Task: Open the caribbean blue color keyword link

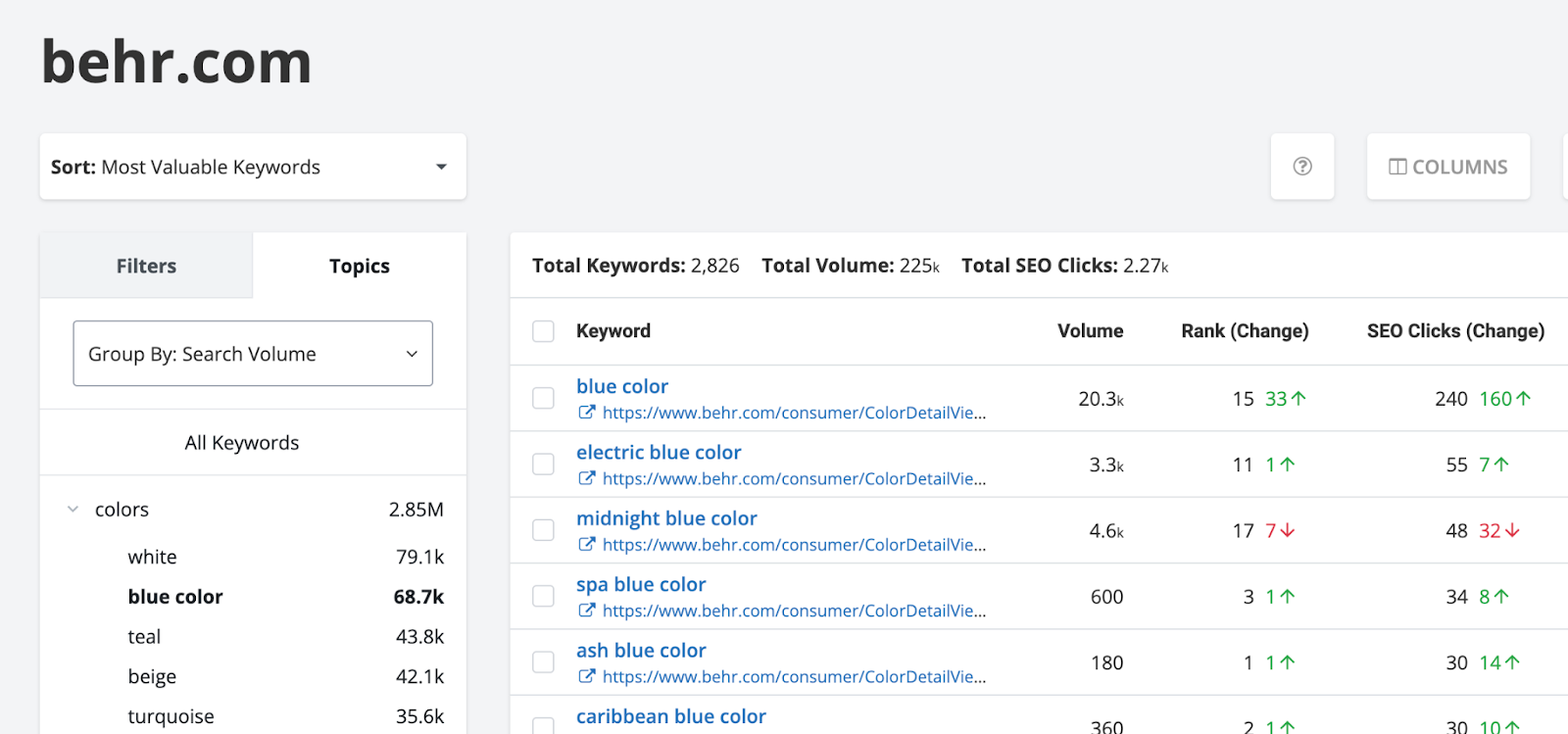Action: point(670,716)
